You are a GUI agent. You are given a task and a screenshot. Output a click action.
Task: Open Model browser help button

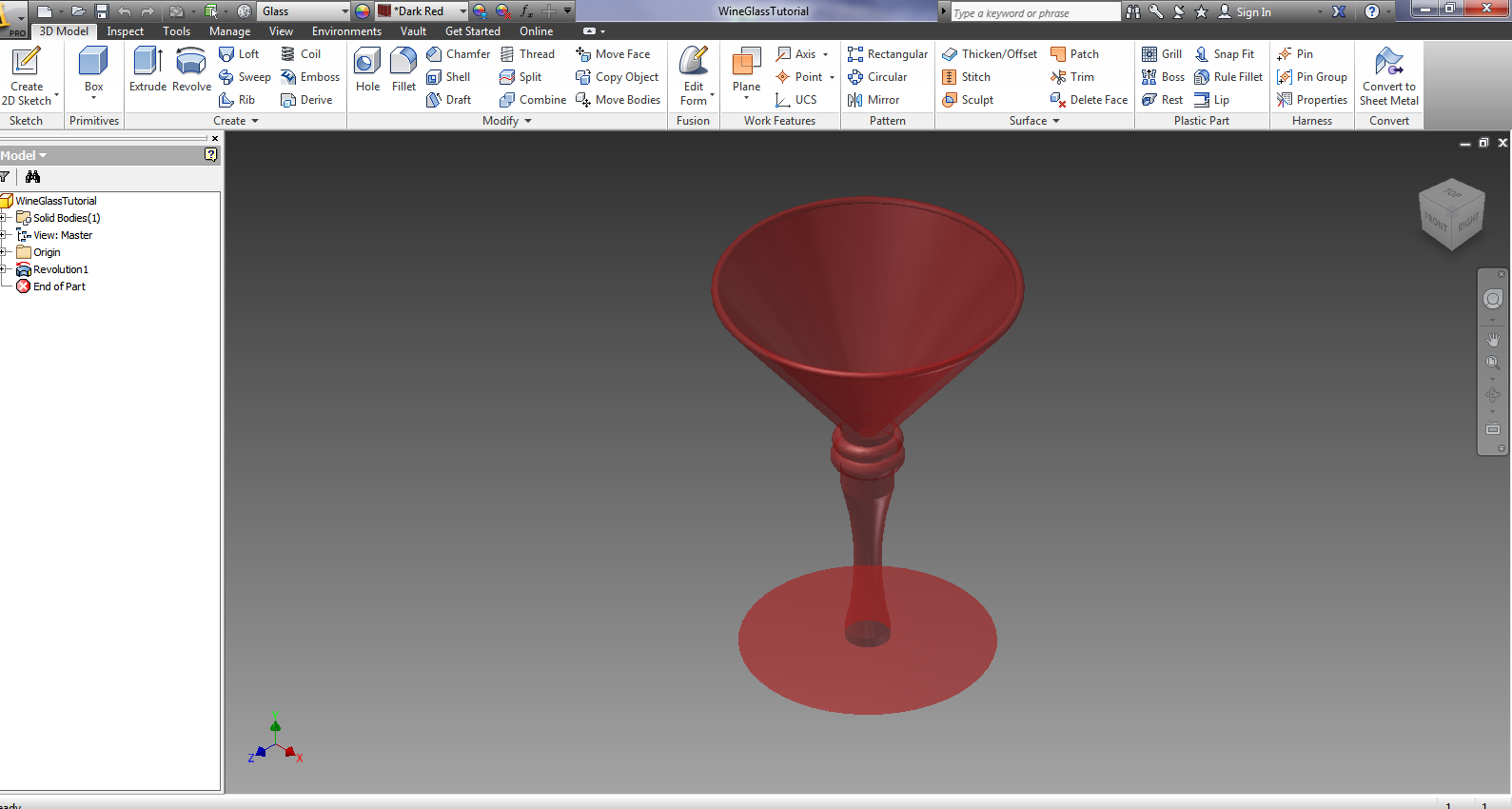coord(210,154)
